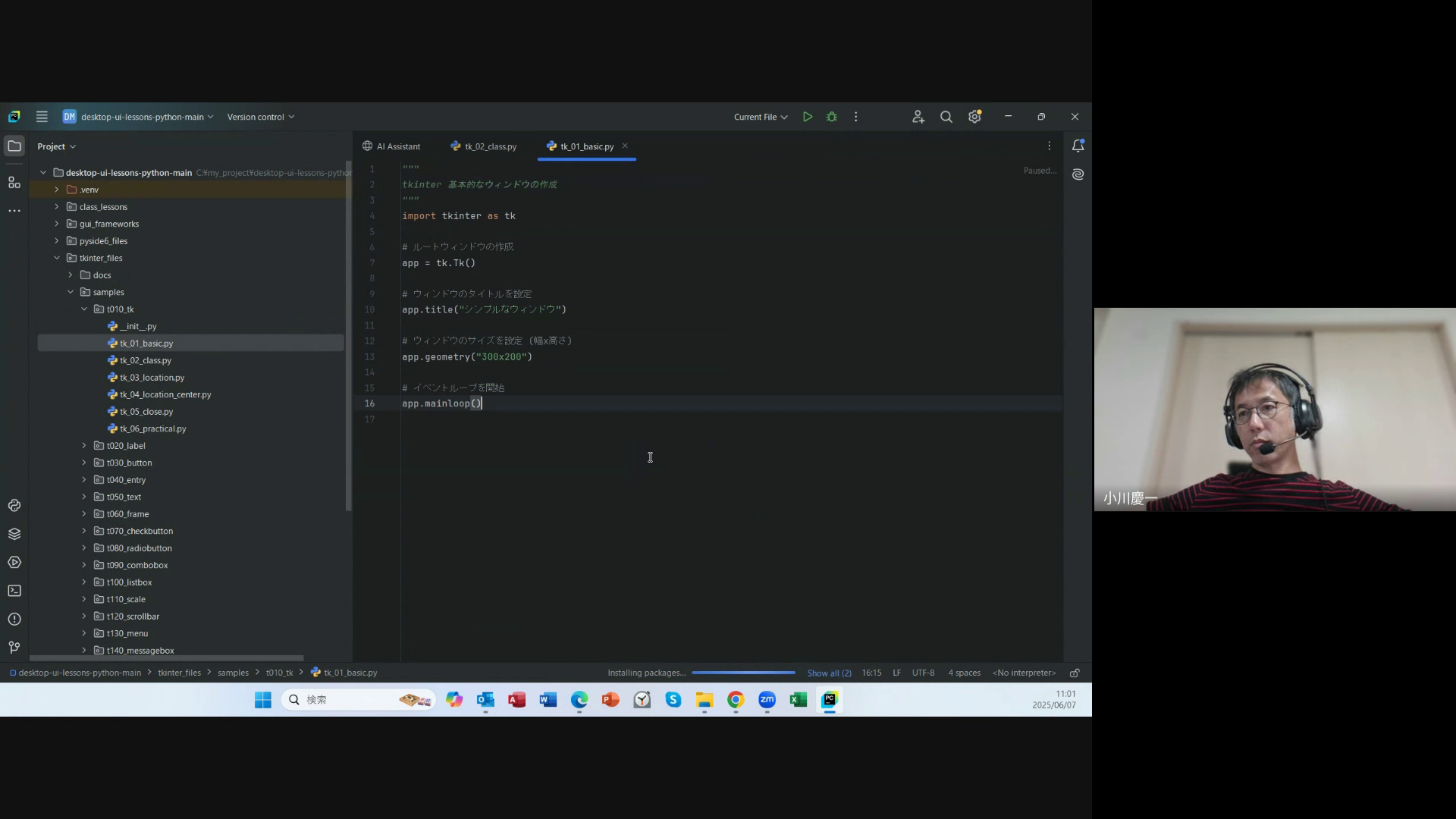Expand the t020_label folder
1456x819 pixels.
click(x=84, y=446)
